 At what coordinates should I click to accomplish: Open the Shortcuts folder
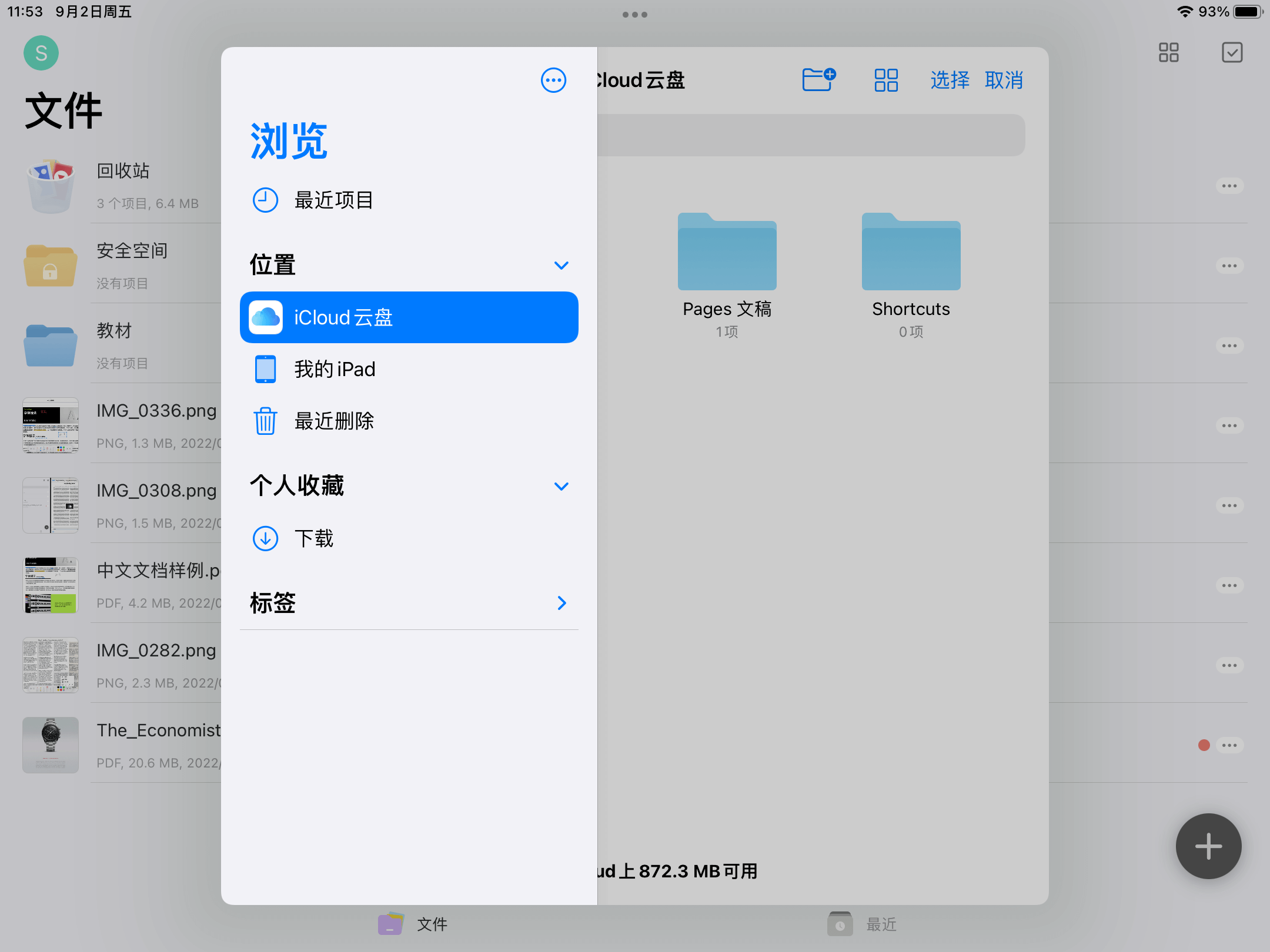(x=911, y=276)
